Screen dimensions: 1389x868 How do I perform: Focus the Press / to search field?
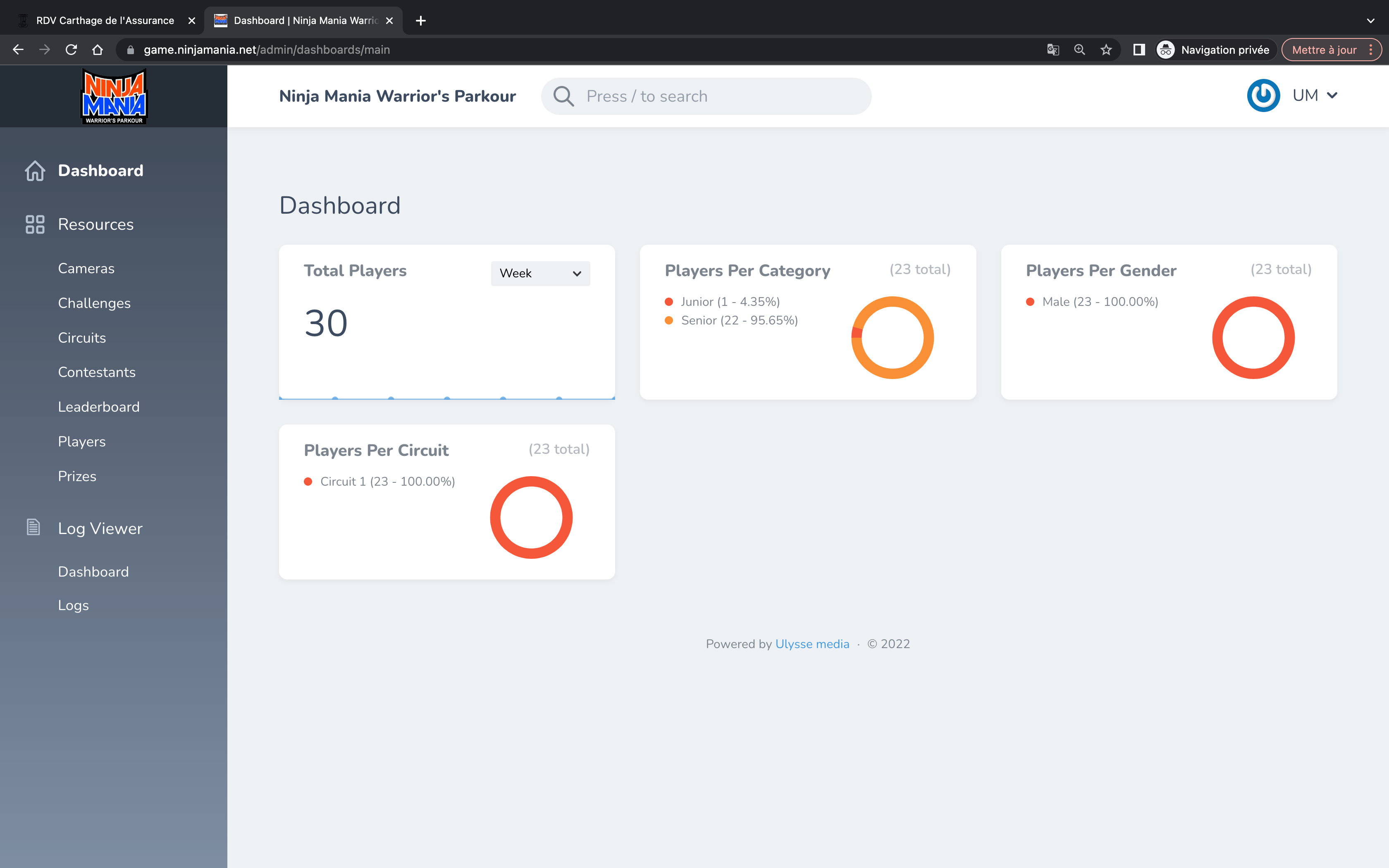coord(706,96)
